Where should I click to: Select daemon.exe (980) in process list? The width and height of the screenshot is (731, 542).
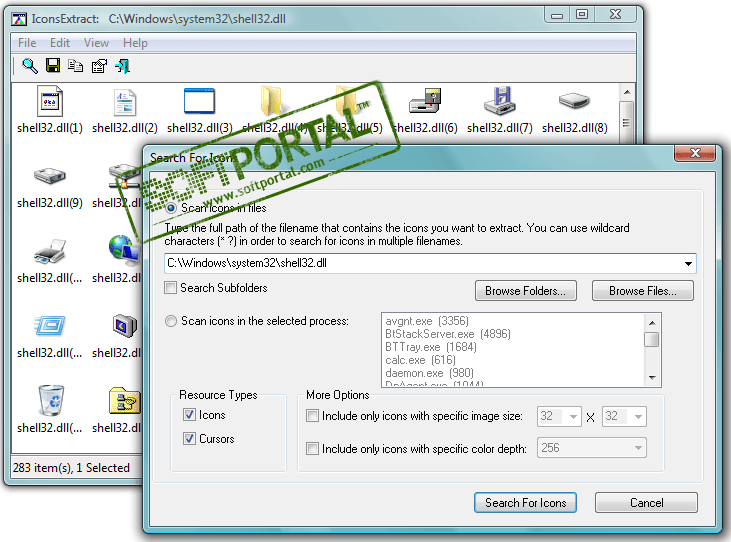pyautogui.click(x=429, y=373)
